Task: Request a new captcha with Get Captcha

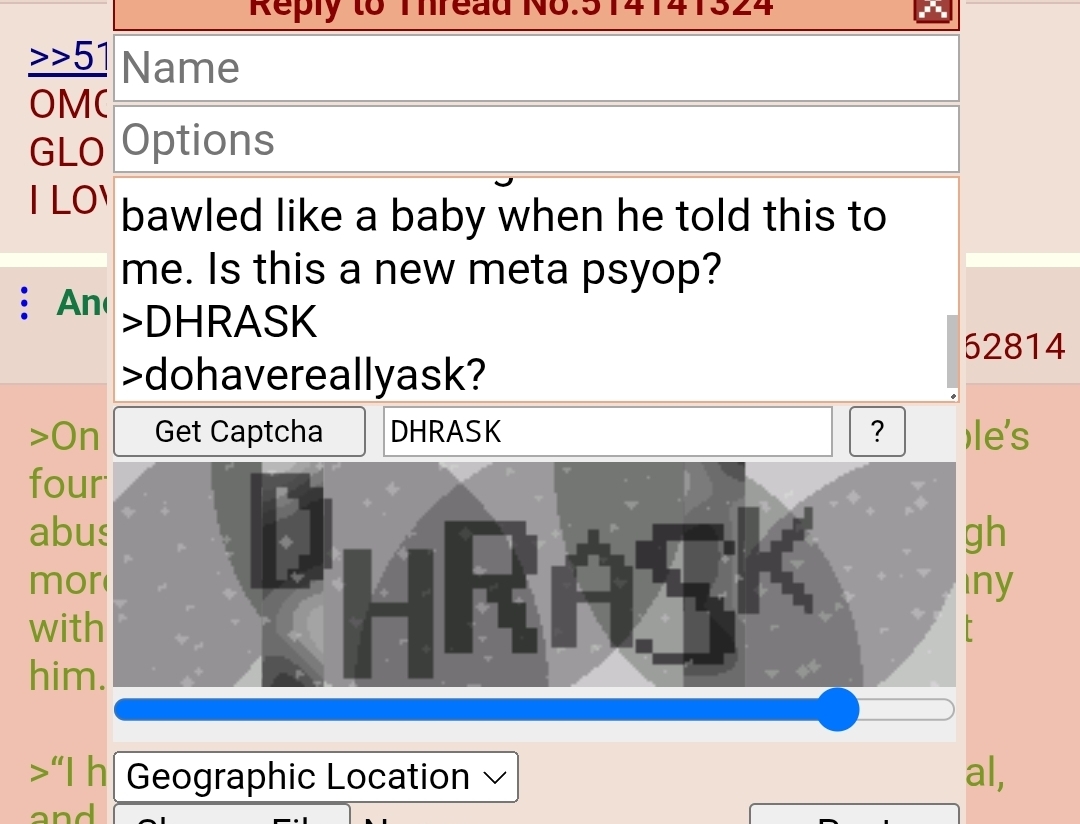Action: pos(239,431)
